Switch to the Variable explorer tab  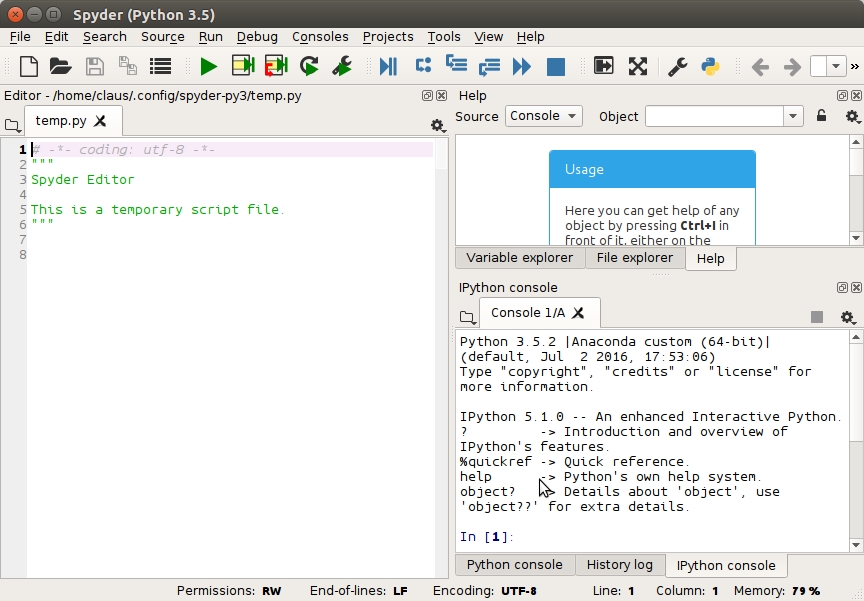520,258
